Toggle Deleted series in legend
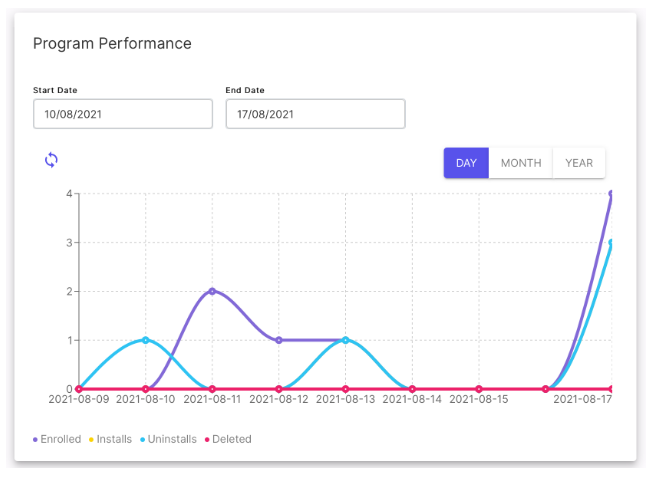The image size is (654, 480). [228, 439]
